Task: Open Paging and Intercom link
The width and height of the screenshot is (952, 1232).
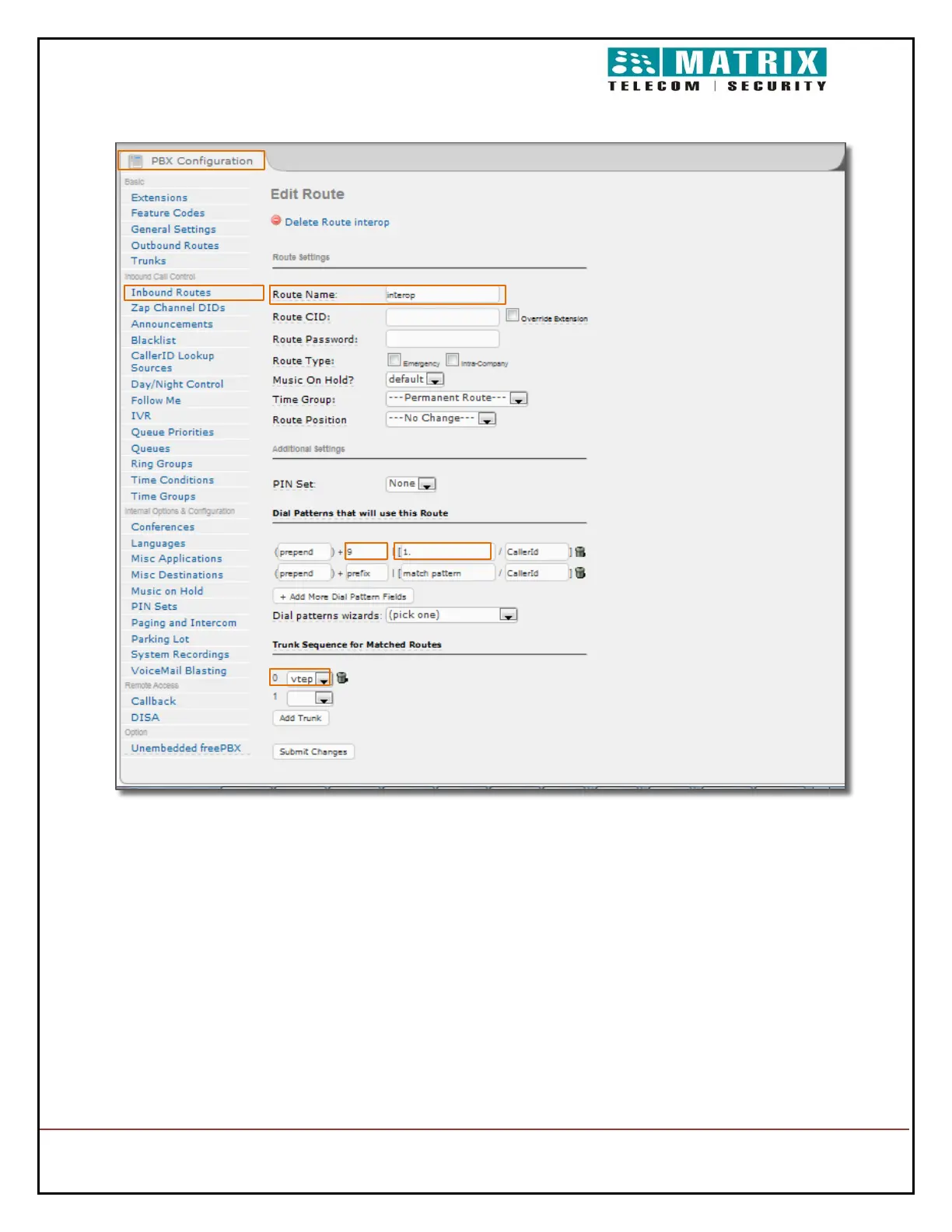Action: point(184,623)
